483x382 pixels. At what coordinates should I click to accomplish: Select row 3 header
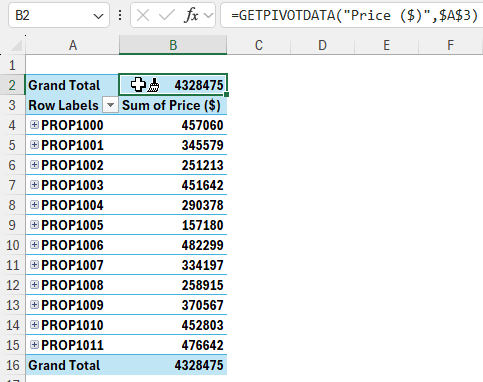click(12, 105)
